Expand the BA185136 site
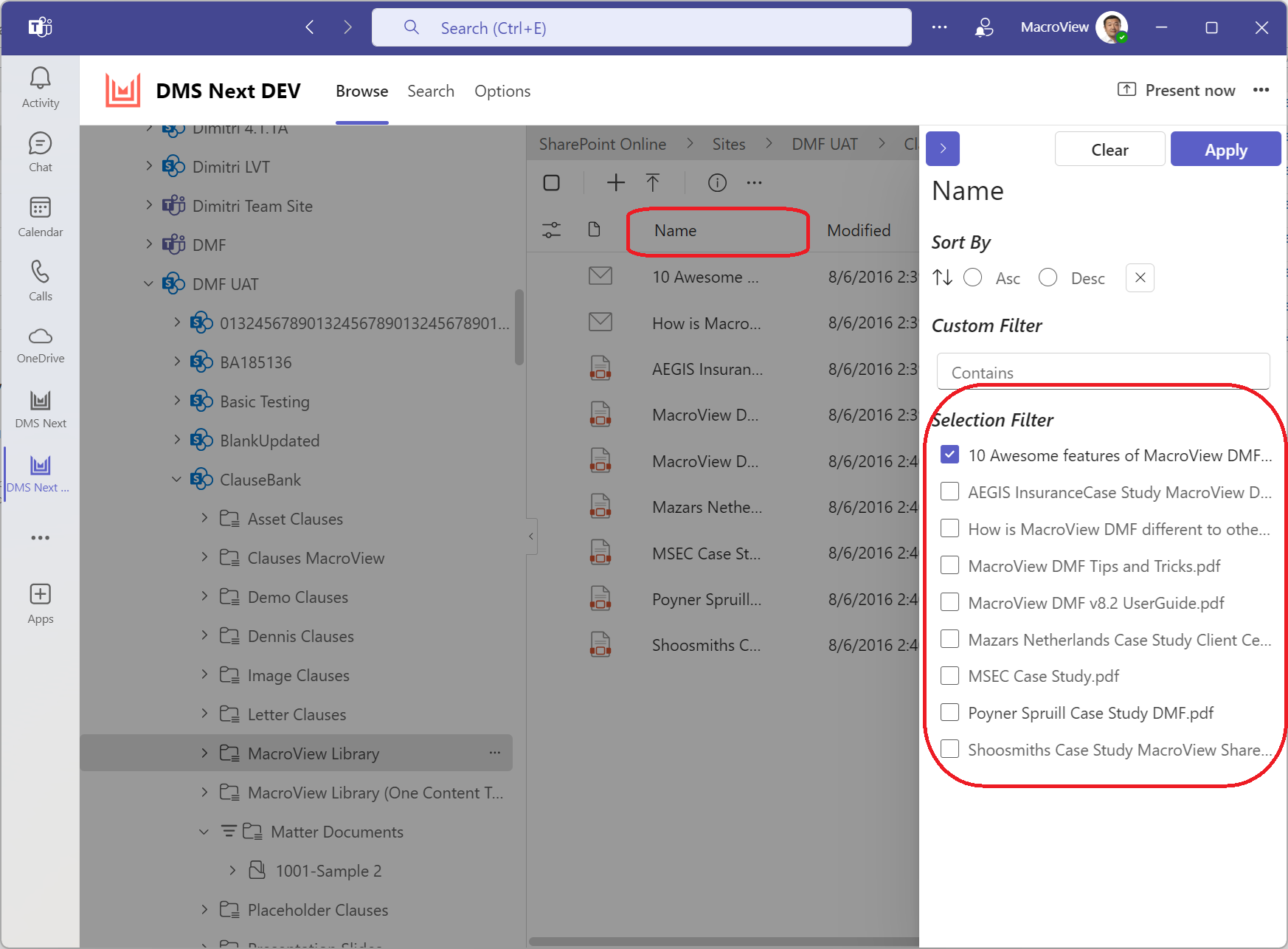Image resolution: width=1288 pixels, height=949 pixels. click(x=177, y=362)
